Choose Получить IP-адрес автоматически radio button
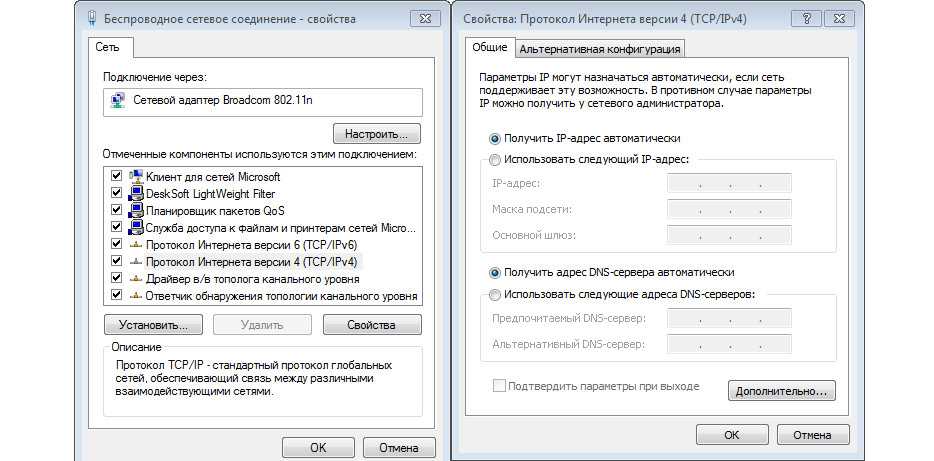This screenshot has height=461, width=934. (495, 138)
